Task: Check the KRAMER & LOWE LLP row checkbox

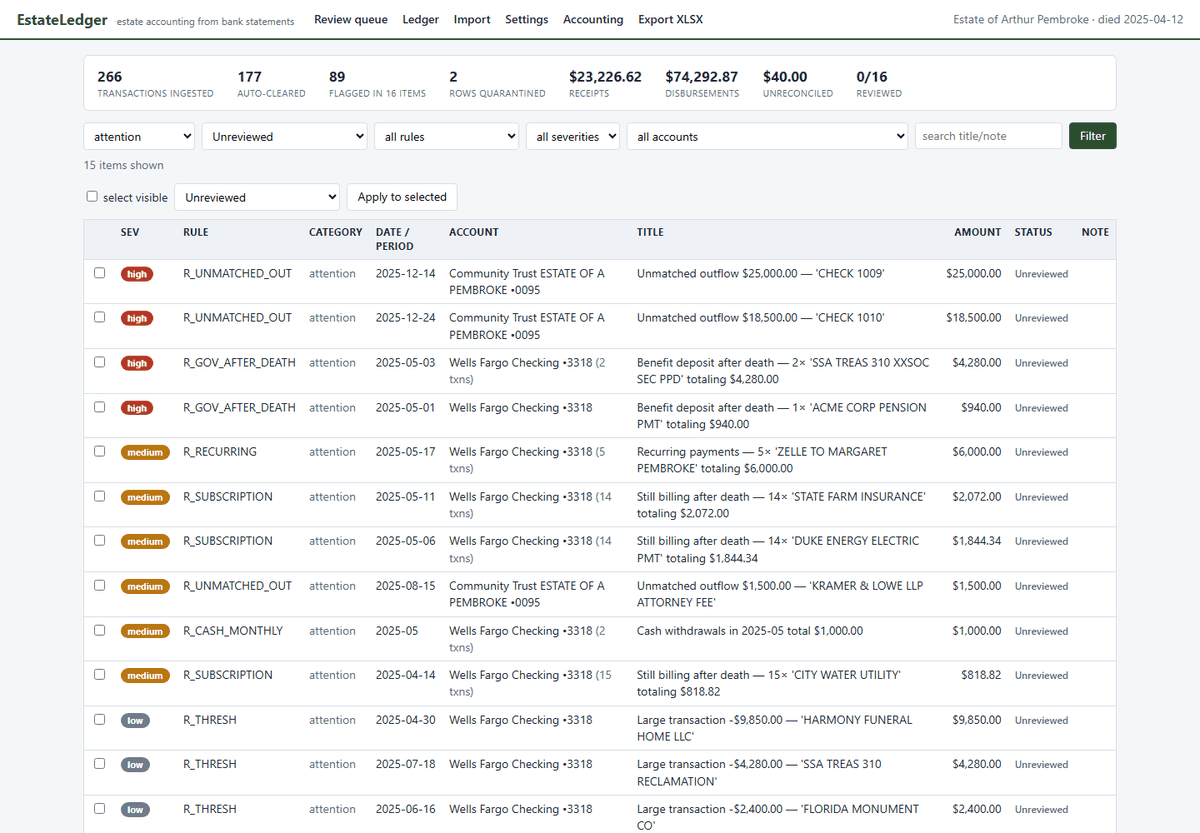Action: tap(99, 585)
